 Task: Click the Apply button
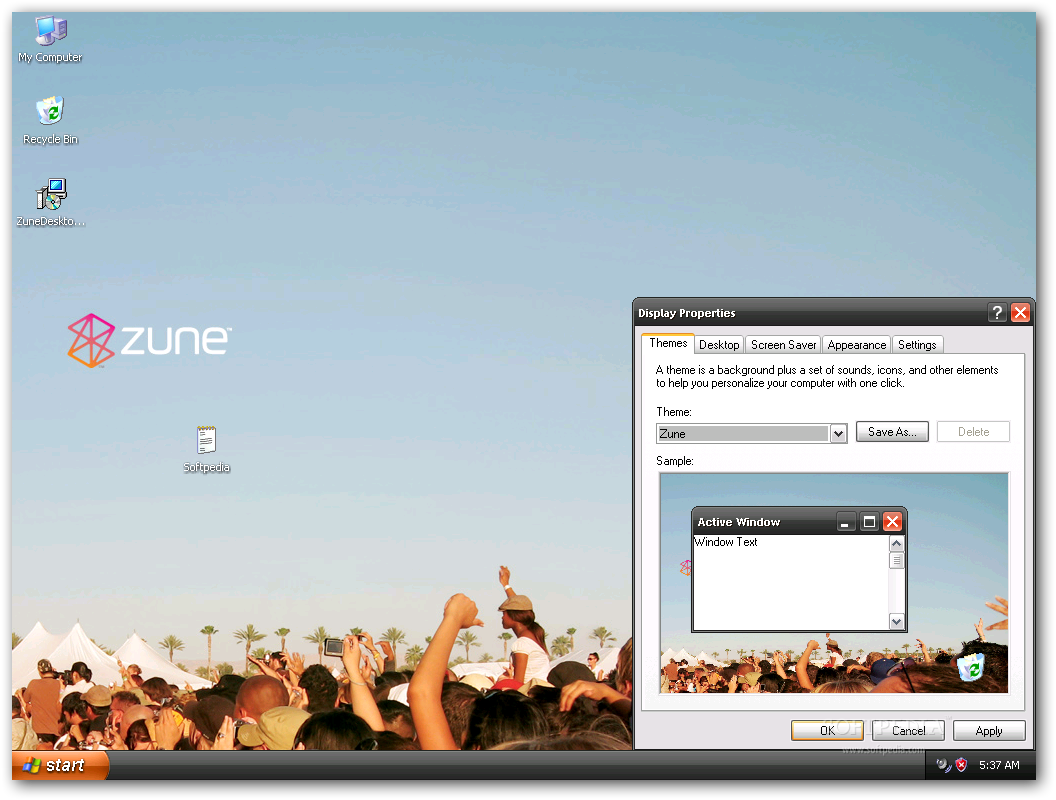(989, 731)
